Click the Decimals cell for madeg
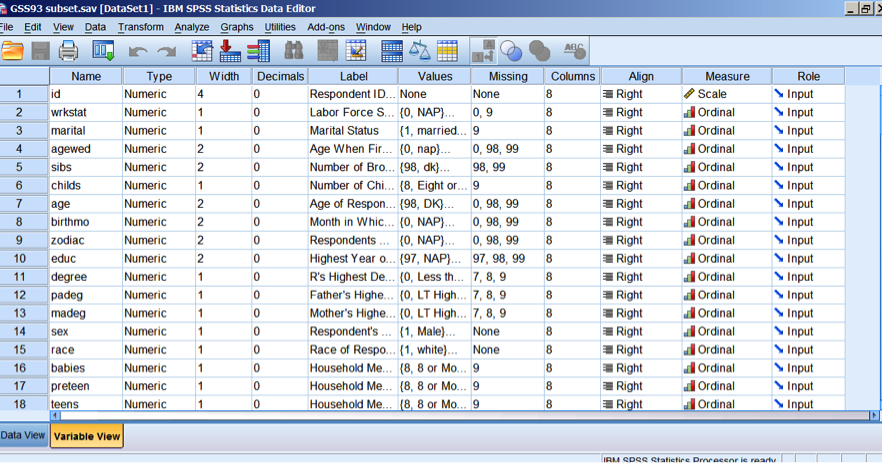882x463 pixels. pyautogui.click(x=280, y=313)
